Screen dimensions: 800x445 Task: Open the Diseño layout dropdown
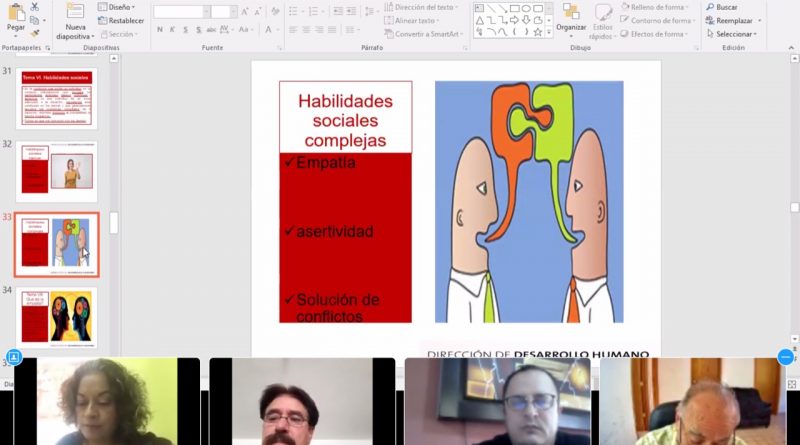119,7
